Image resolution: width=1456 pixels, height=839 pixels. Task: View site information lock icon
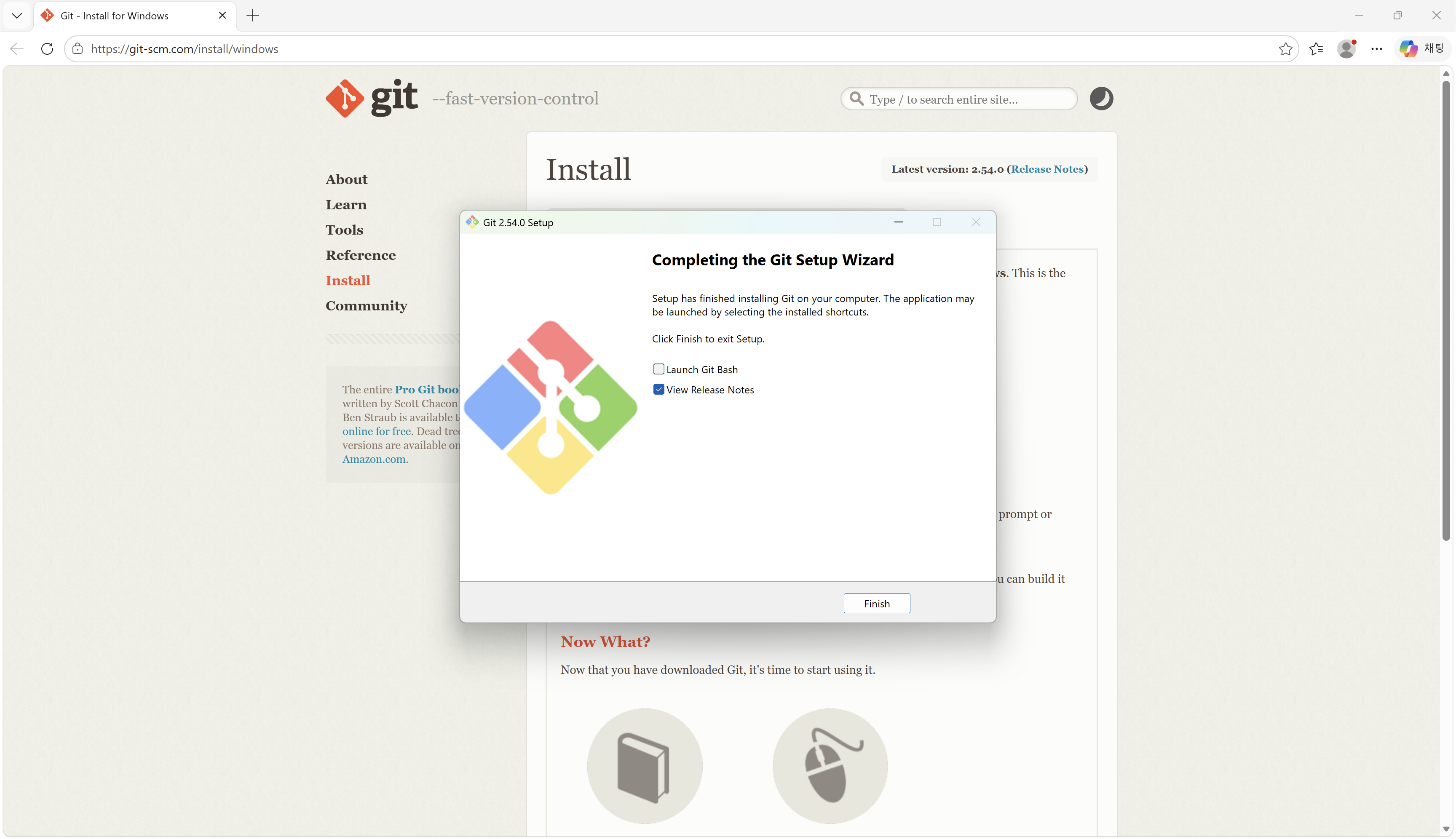(x=78, y=49)
